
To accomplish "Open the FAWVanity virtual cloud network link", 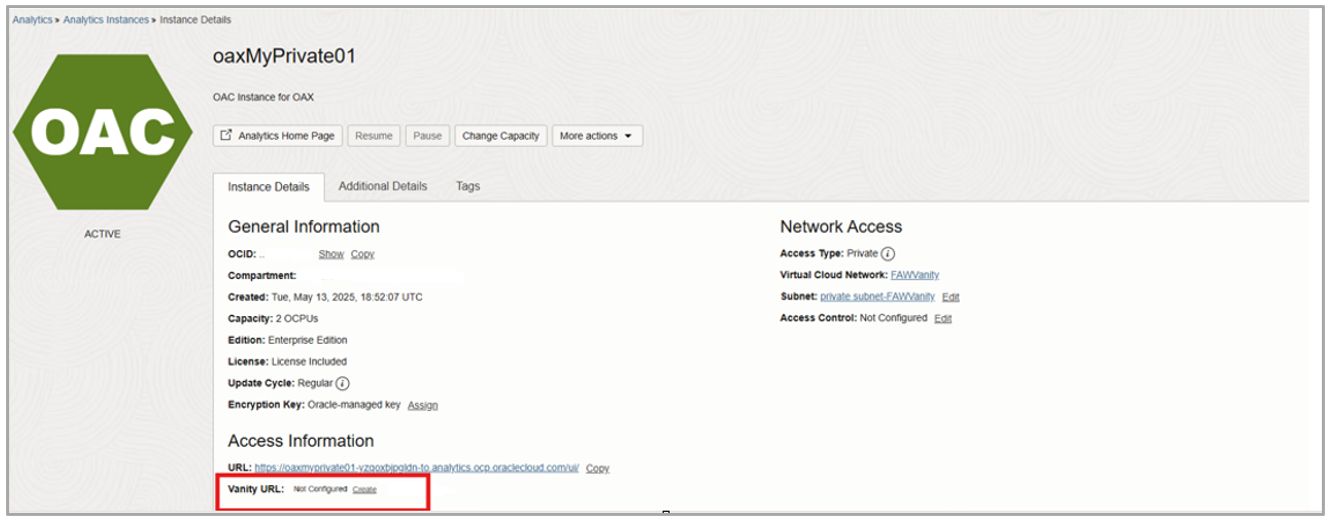I will (x=915, y=275).
